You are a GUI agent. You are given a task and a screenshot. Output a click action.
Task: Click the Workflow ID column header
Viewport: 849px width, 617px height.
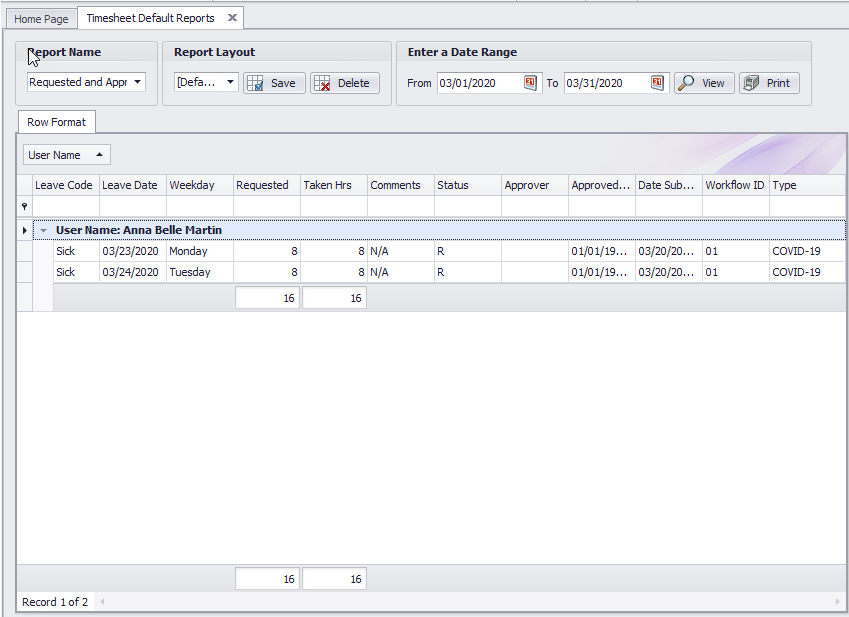[734, 185]
